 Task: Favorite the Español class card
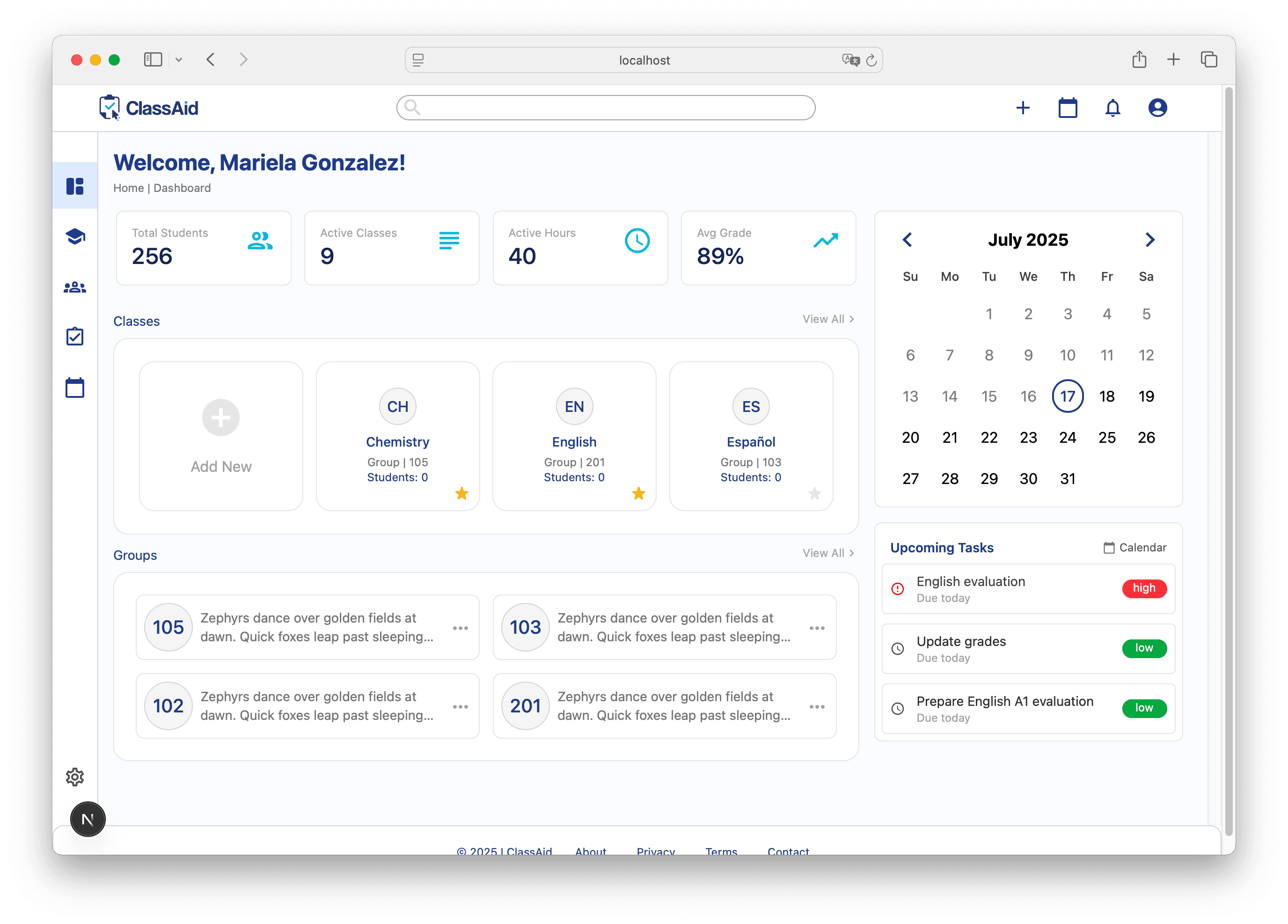click(x=815, y=493)
